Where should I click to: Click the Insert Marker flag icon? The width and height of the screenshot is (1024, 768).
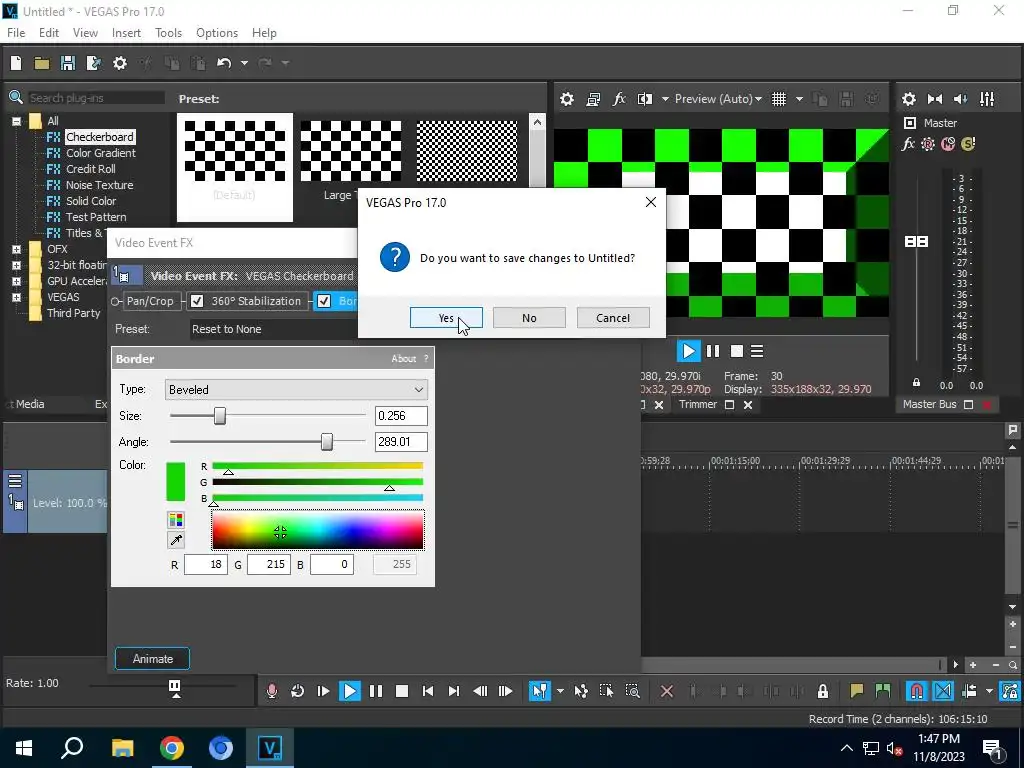(x=856, y=691)
